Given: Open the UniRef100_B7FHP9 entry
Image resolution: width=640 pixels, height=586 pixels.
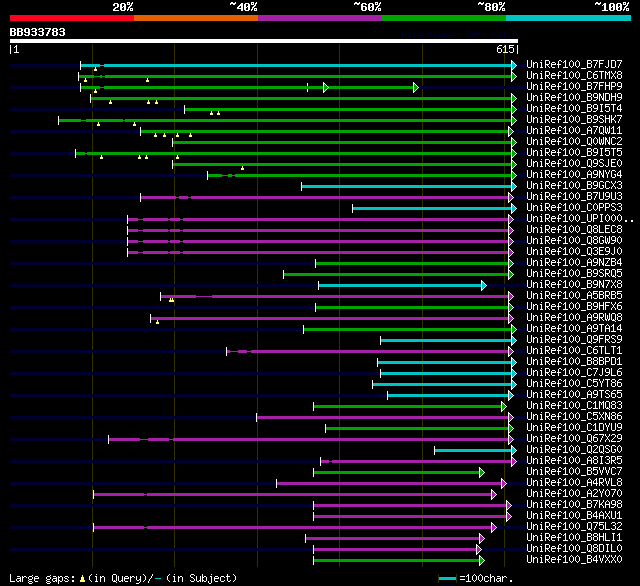Looking at the screenshot, I should 574,87.
